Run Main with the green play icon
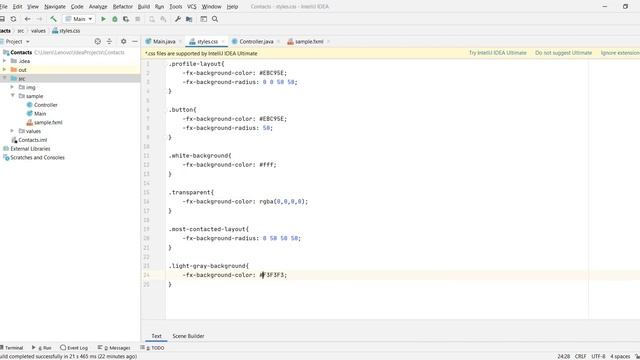Image resolution: width=640 pixels, height=360 pixels. (103, 19)
